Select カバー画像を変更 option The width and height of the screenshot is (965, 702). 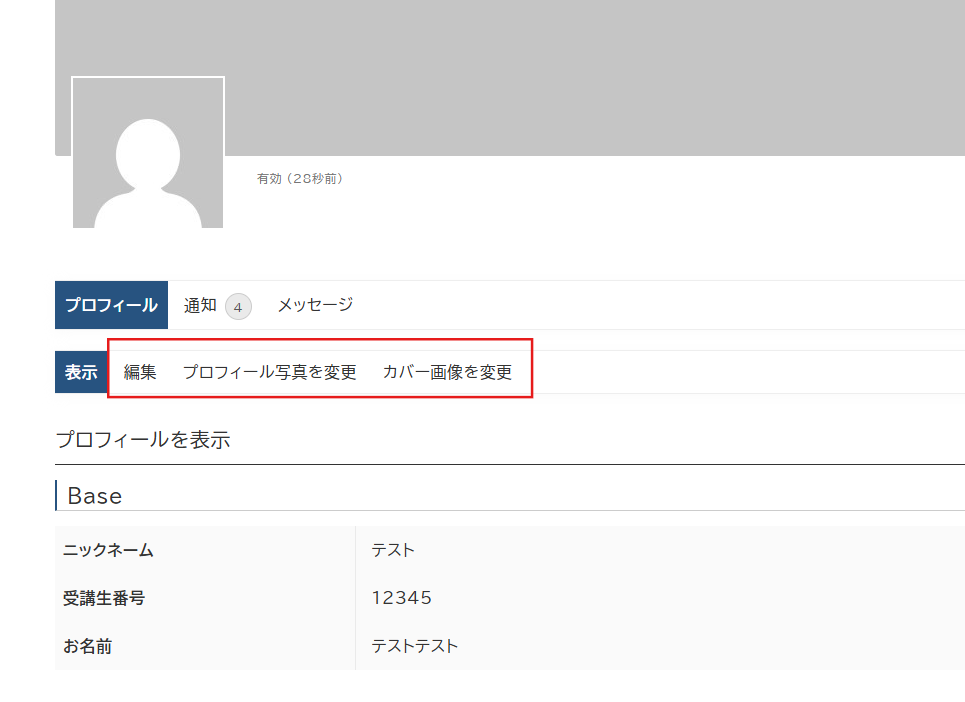[x=447, y=372]
